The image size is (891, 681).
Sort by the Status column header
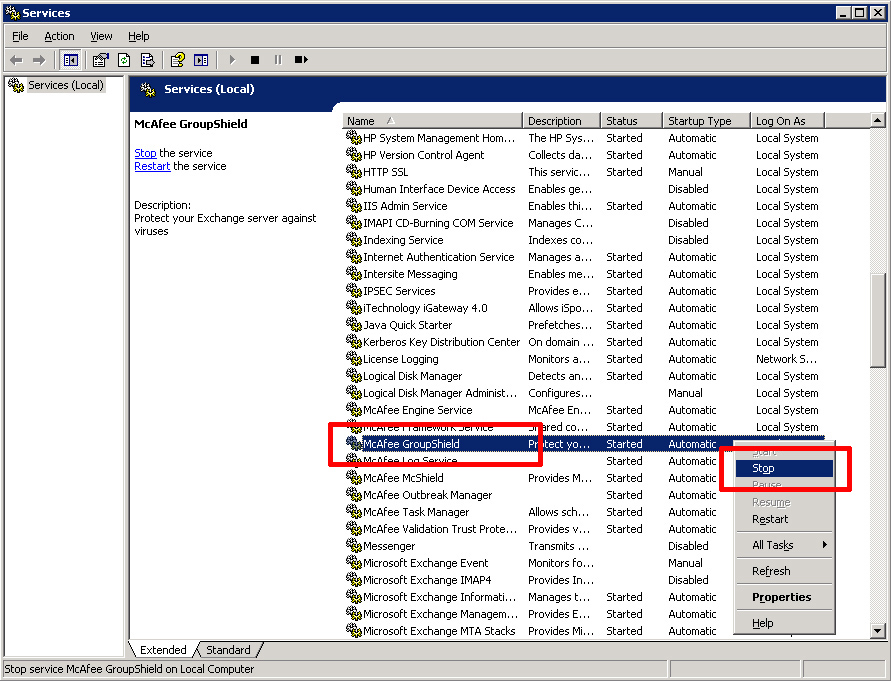tap(632, 121)
